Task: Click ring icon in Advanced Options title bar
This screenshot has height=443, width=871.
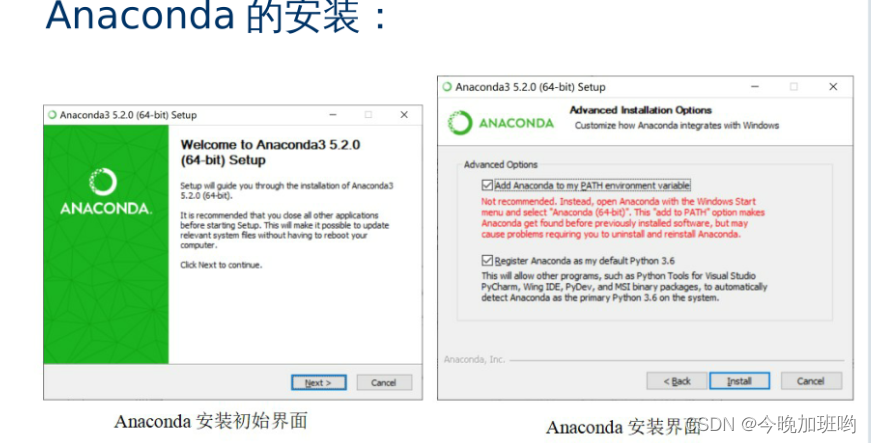Action: [447, 87]
